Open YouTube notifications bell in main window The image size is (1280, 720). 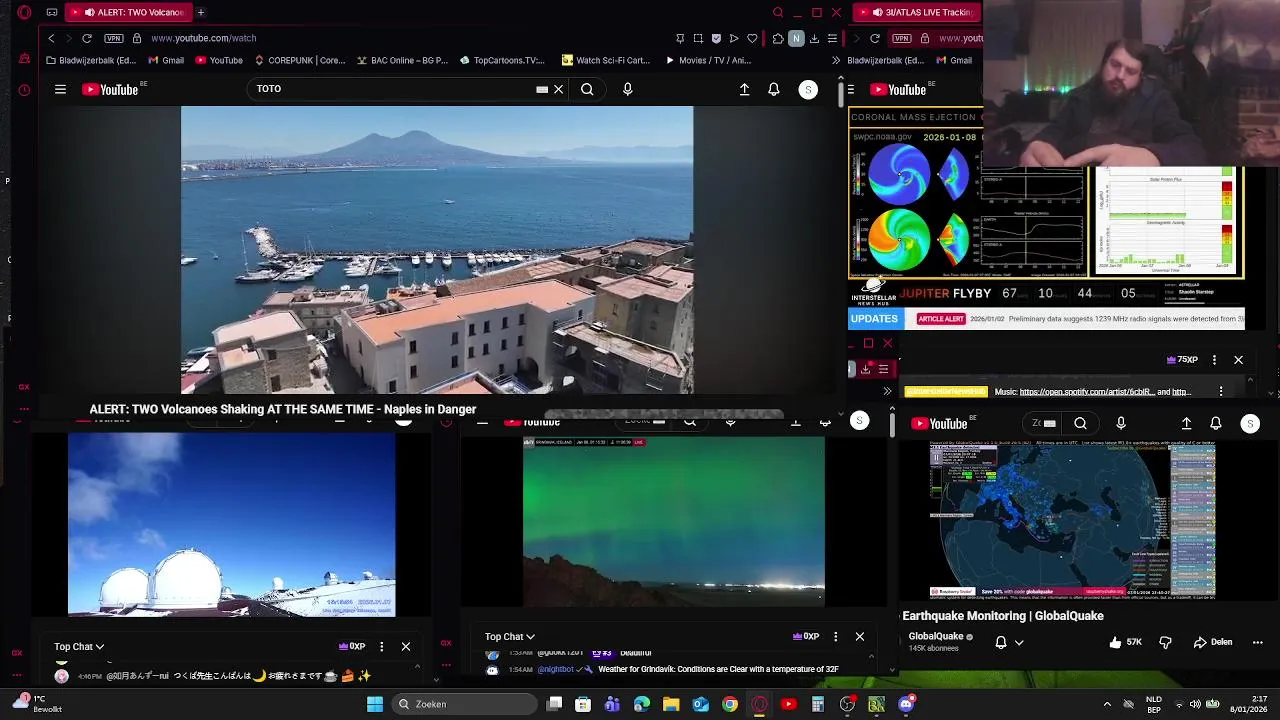774,89
